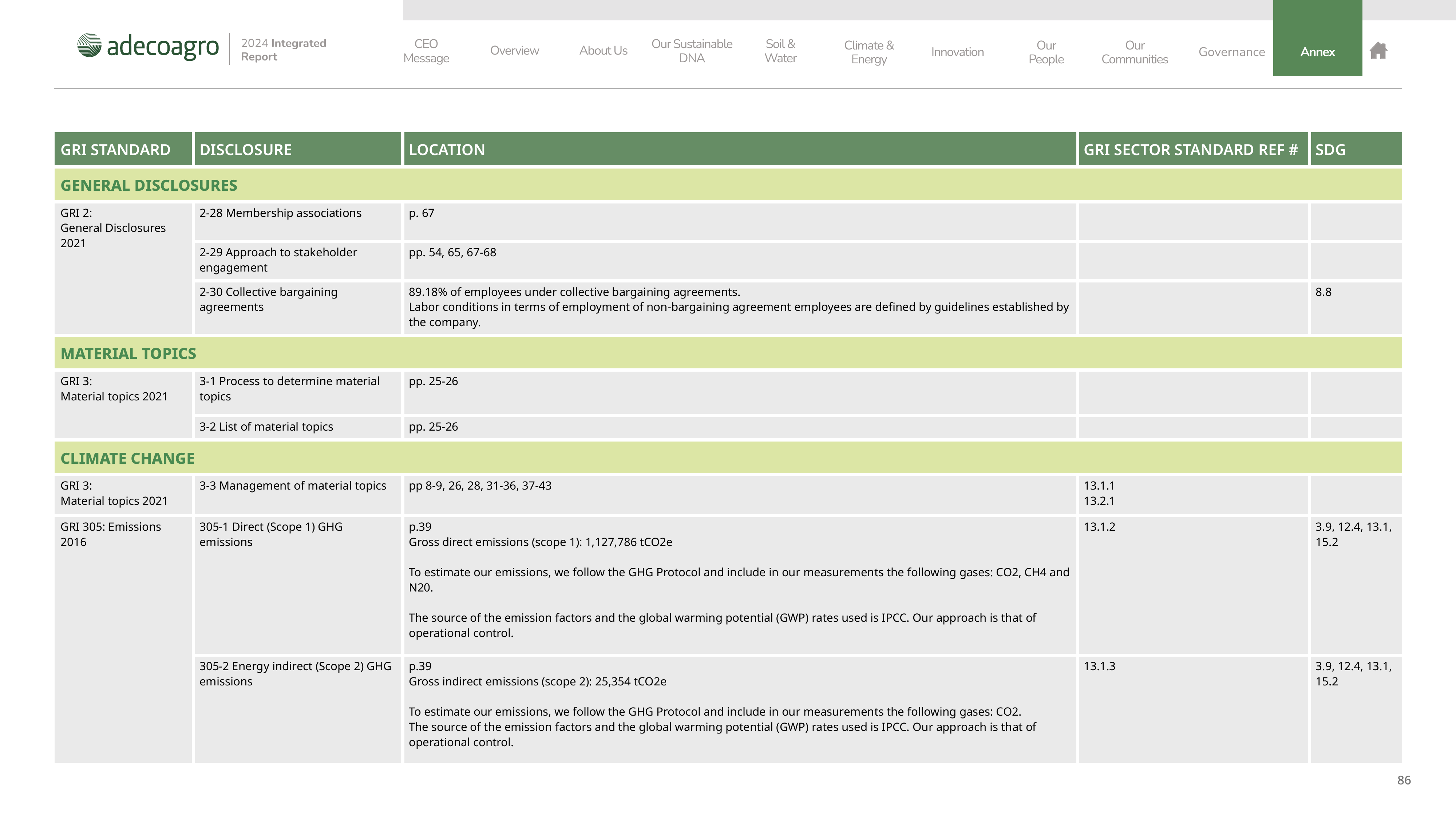The image size is (1456, 819).
Task: Select the Governance tab
Action: coord(1232,52)
